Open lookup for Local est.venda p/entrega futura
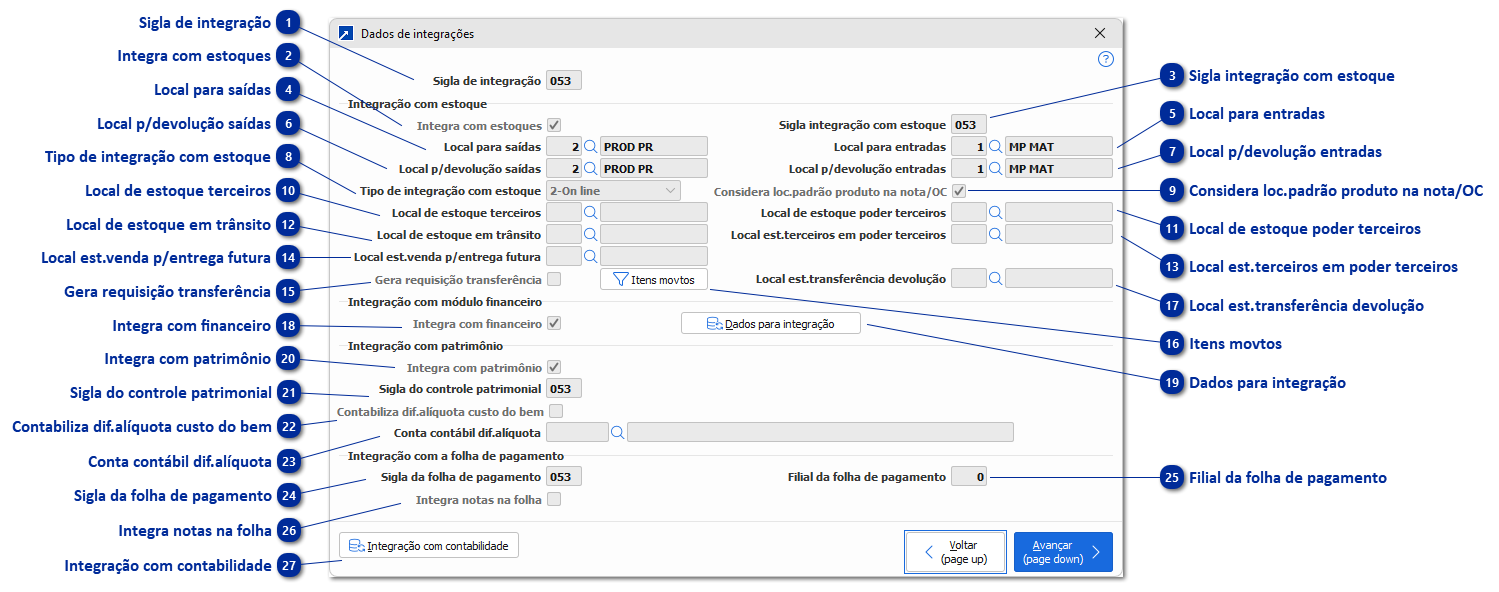The image size is (1499, 592). [x=590, y=255]
